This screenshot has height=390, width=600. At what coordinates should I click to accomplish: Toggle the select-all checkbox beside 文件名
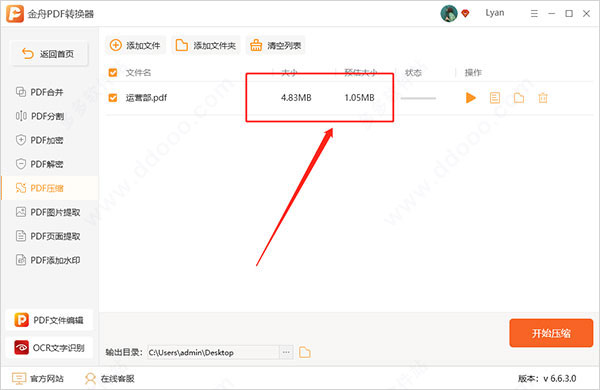click(113, 72)
